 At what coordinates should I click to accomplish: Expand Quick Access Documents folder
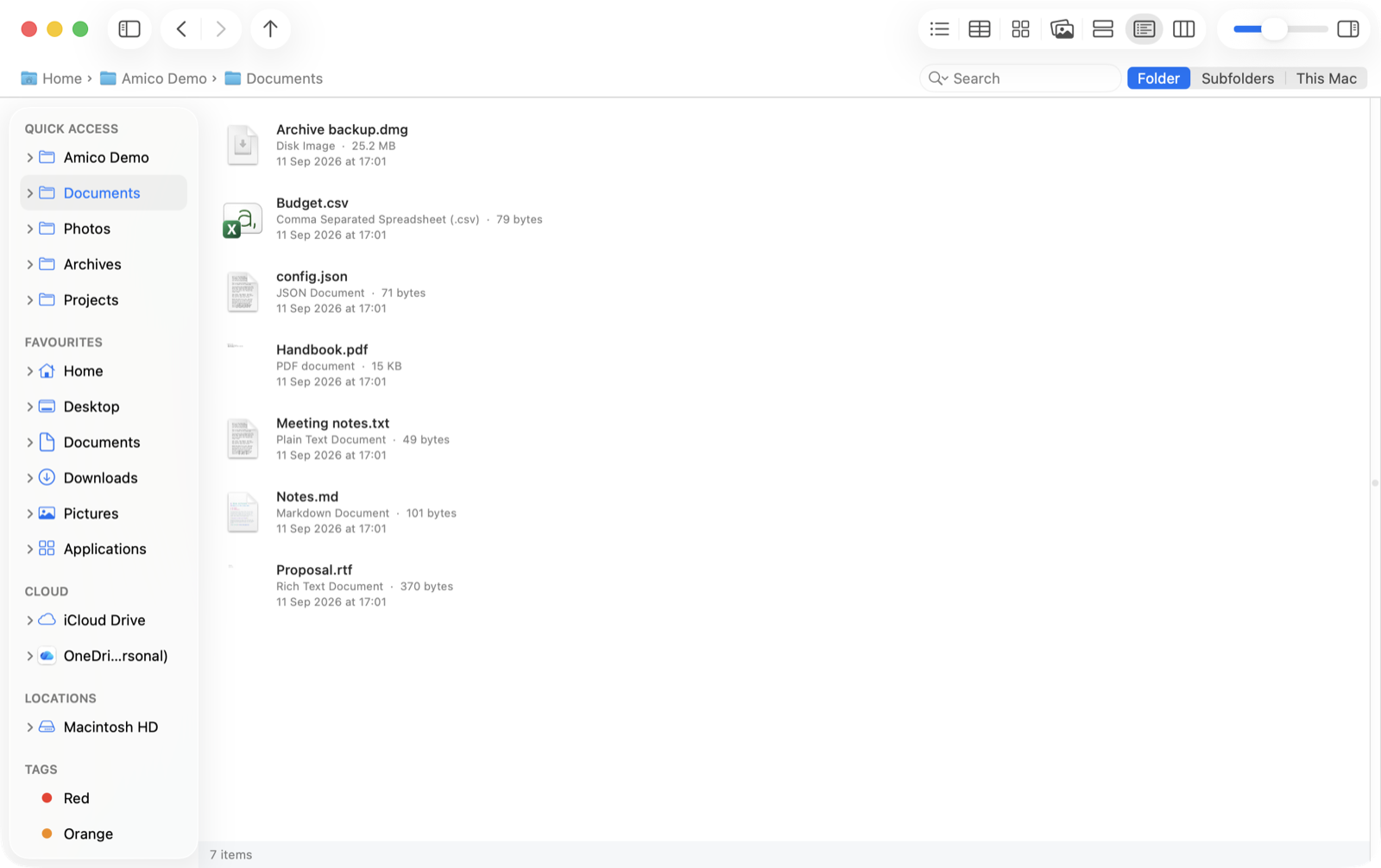click(29, 193)
